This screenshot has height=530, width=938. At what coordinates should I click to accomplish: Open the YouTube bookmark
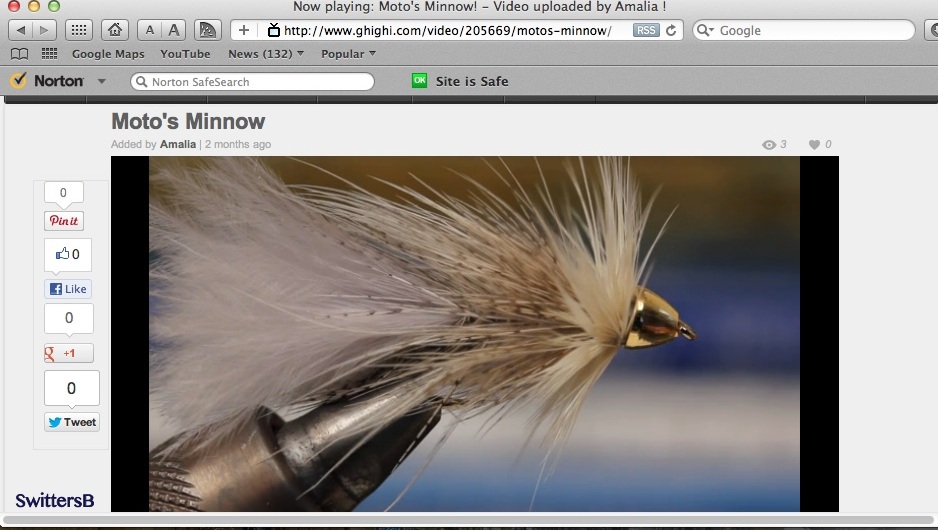pos(185,54)
